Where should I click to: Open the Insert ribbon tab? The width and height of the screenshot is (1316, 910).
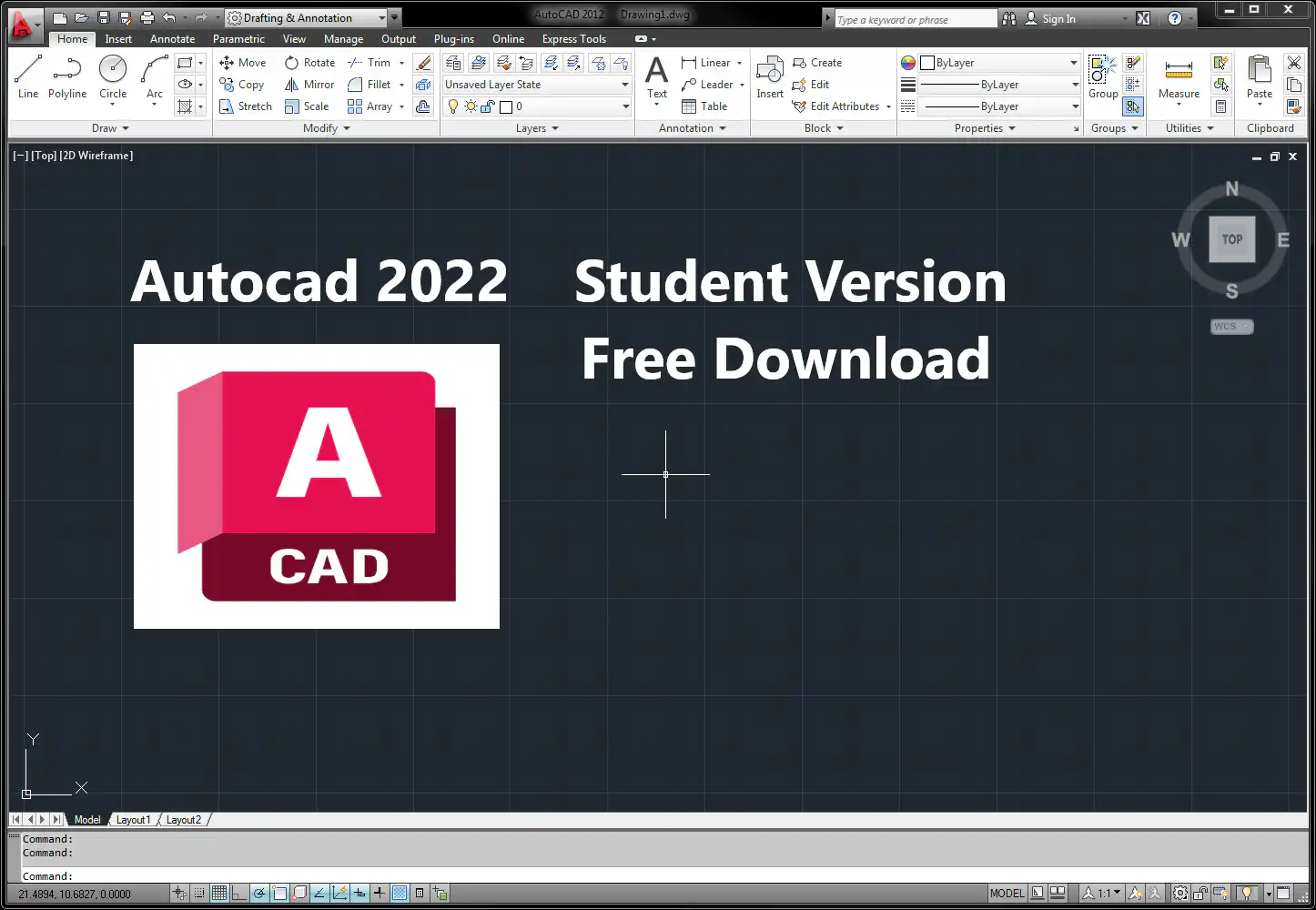click(118, 39)
